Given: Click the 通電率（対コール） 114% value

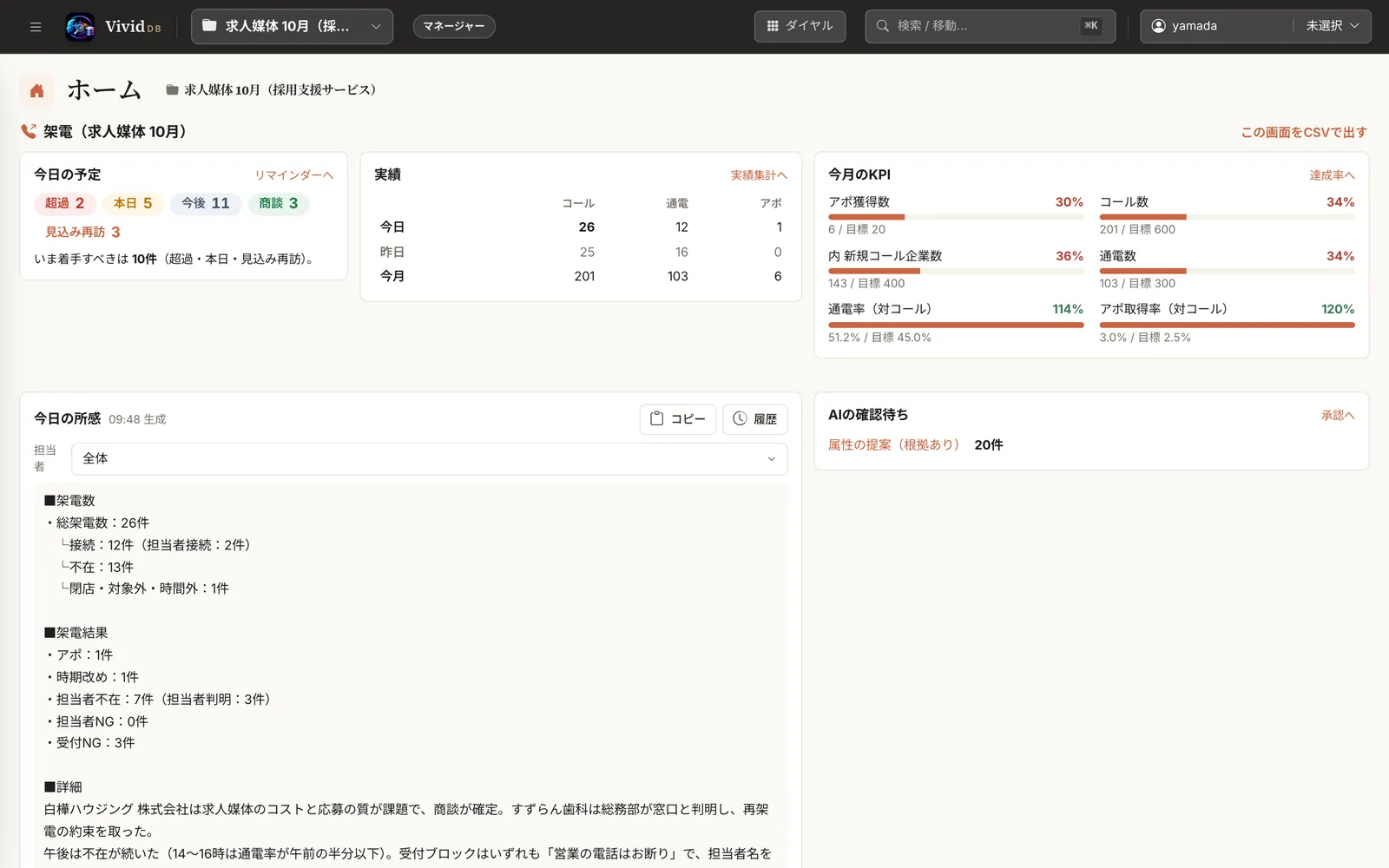Looking at the screenshot, I should (x=1068, y=309).
